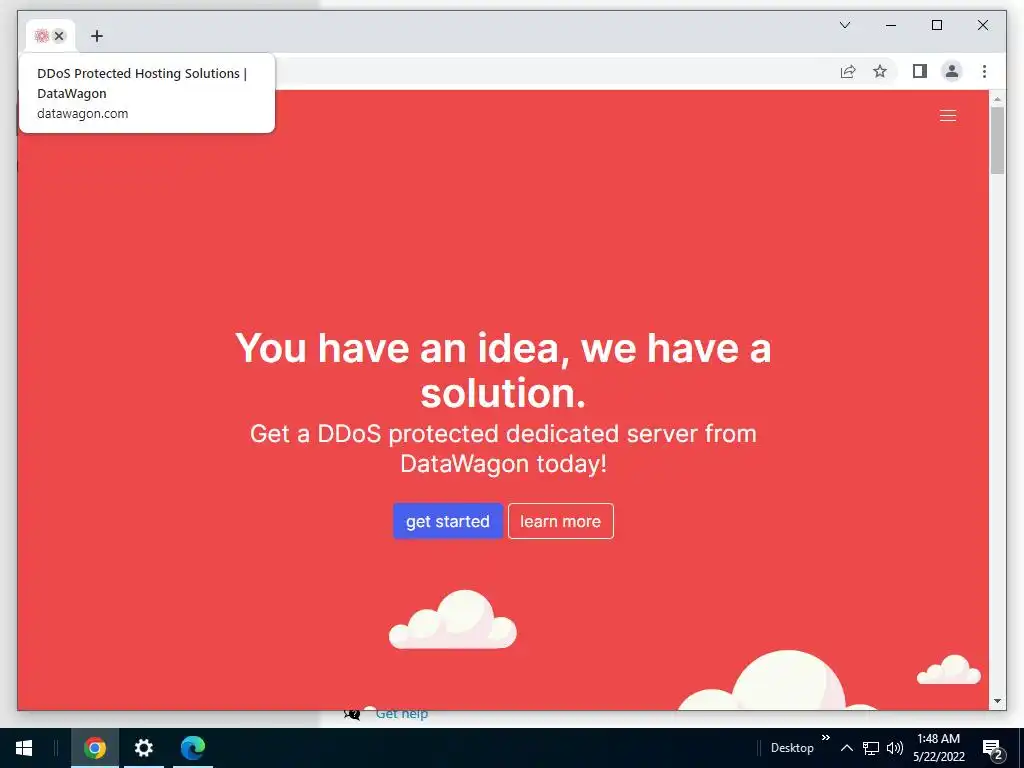This screenshot has height=768, width=1024.
Task: Maximize the Chrome window
Action: pos(936,25)
